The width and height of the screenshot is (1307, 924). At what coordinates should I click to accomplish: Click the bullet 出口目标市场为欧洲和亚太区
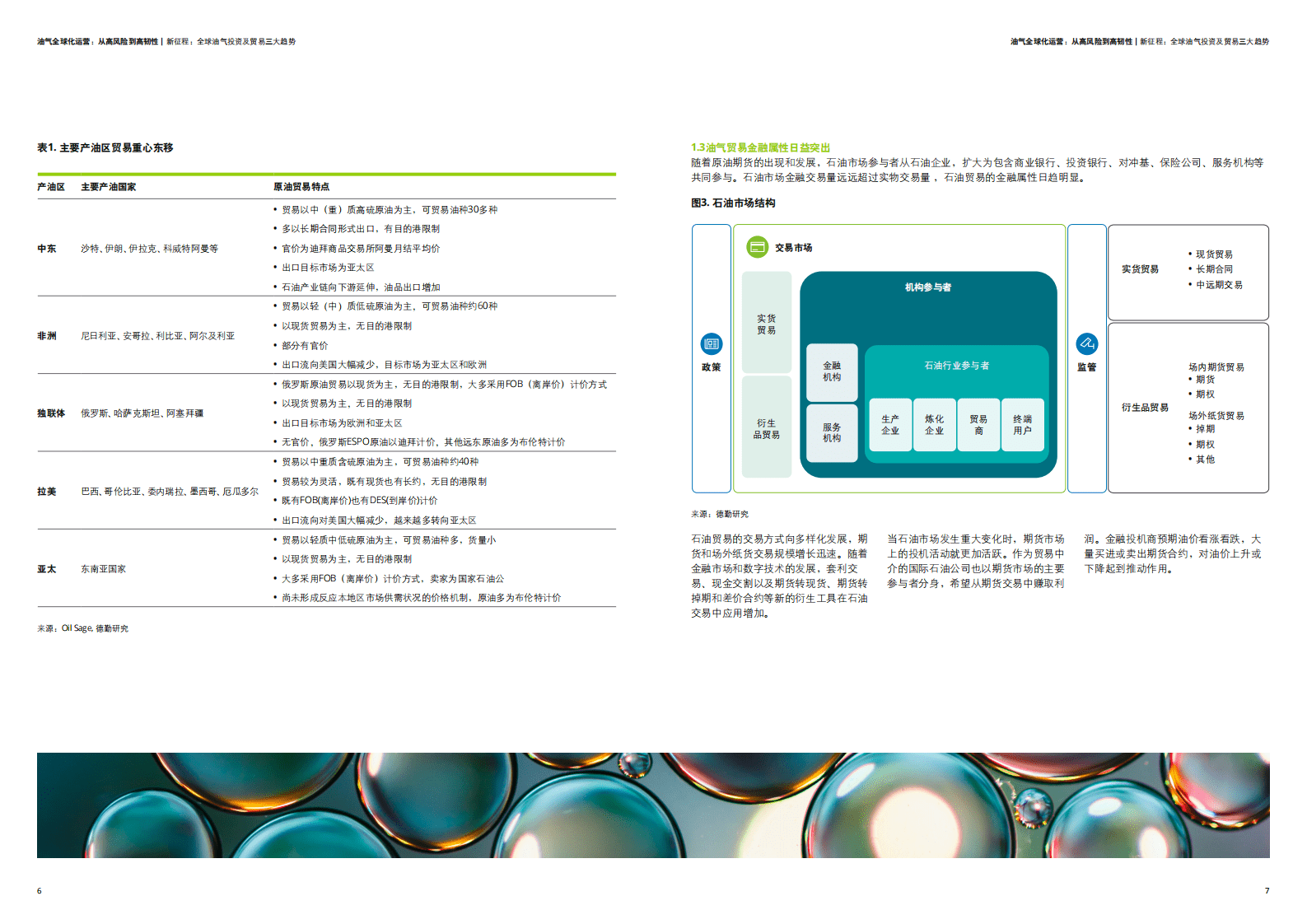[342, 423]
